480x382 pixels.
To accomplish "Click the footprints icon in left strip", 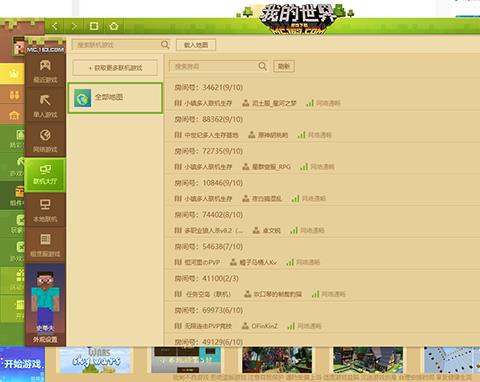I will click(x=14, y=95).
